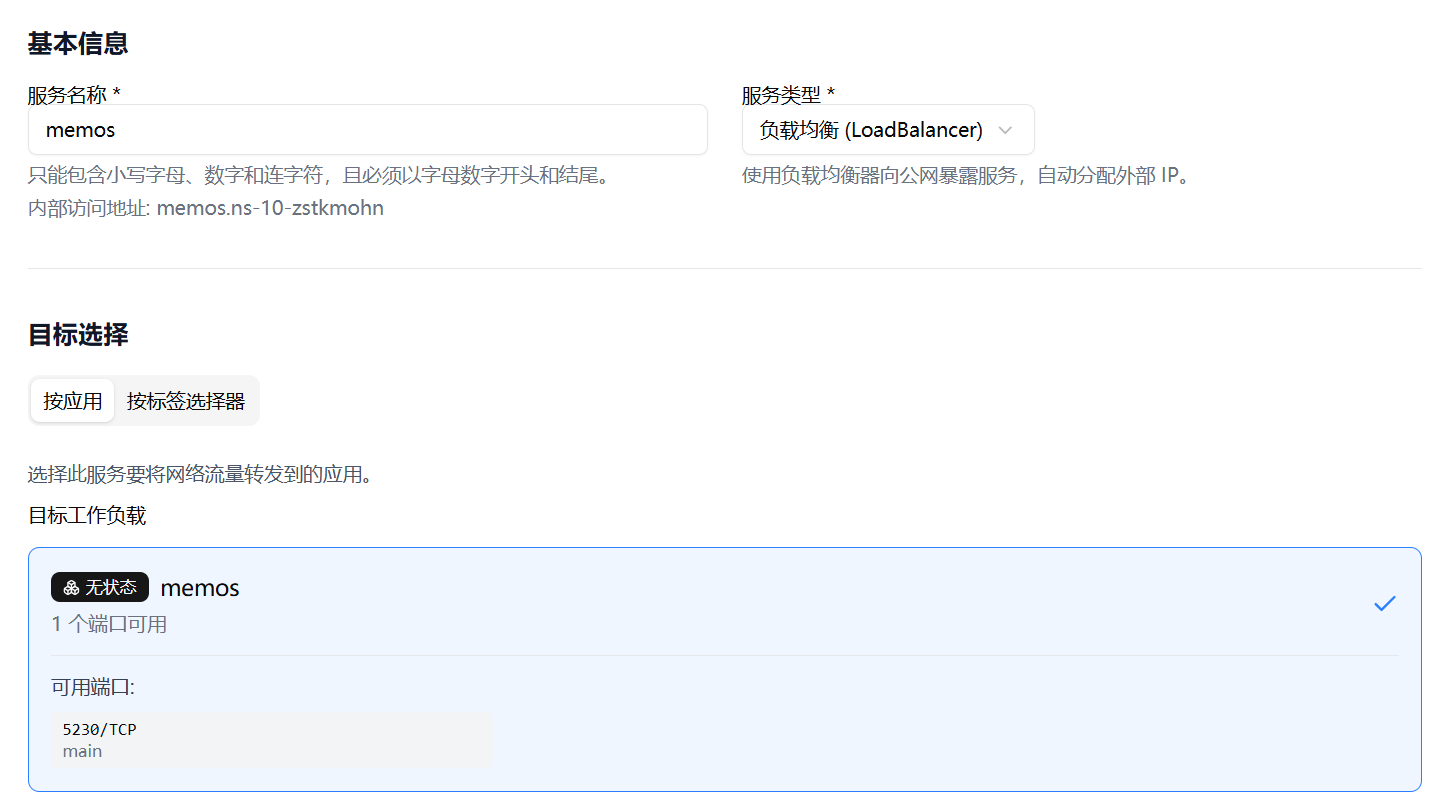The height and width of the screenshot is (809, 1440).
Task: Click the 基本信息 section heading
Action: point(78,43)
